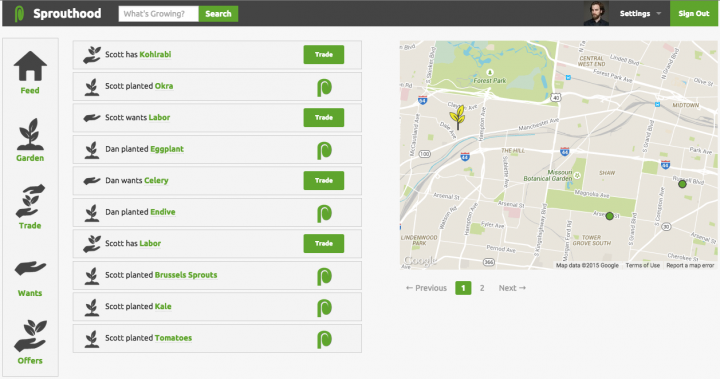Focus the What's Growing search field

(x=158, y=14)
